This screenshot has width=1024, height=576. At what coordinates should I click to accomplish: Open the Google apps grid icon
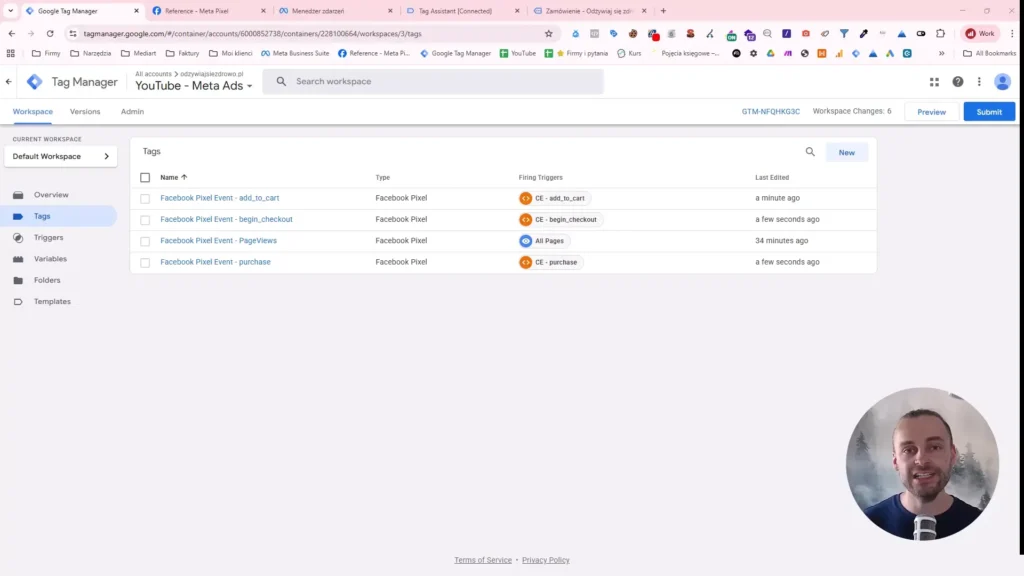pos(935,82)
